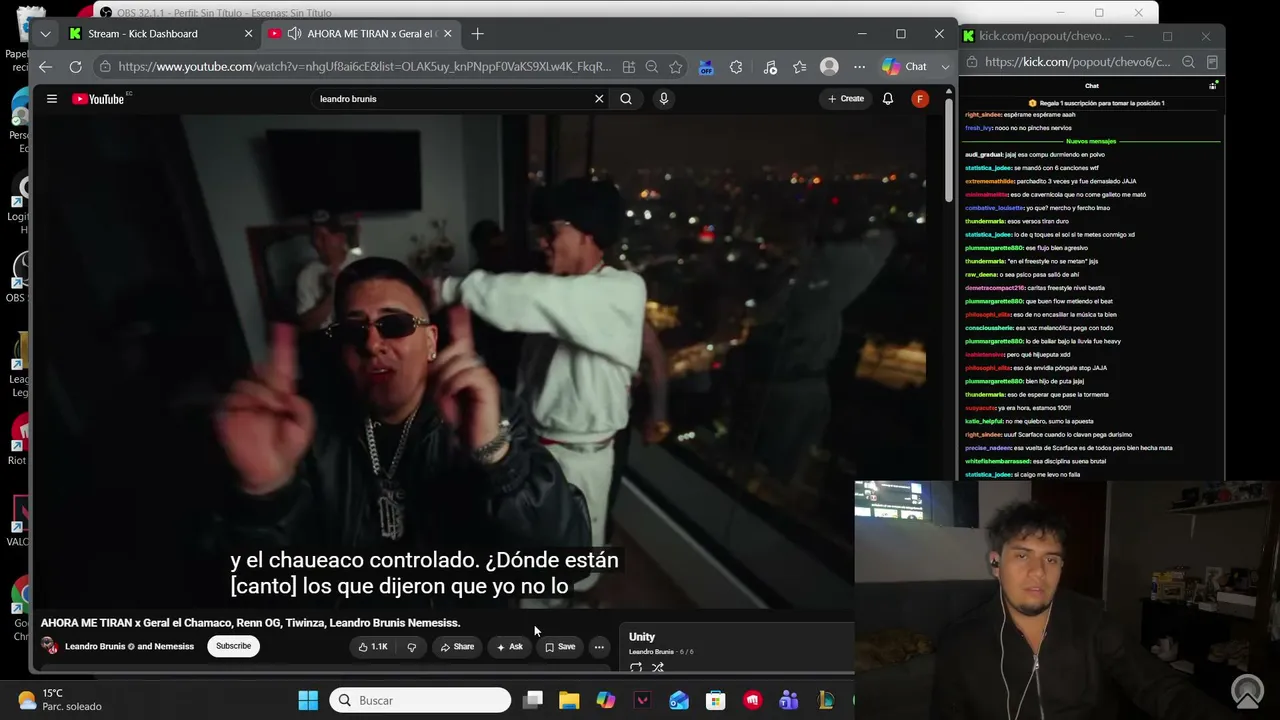This screenshot has height=720, width=1280.
Task: Select the AHORA ME TIRAN YouTube tab
Action: 361,34
